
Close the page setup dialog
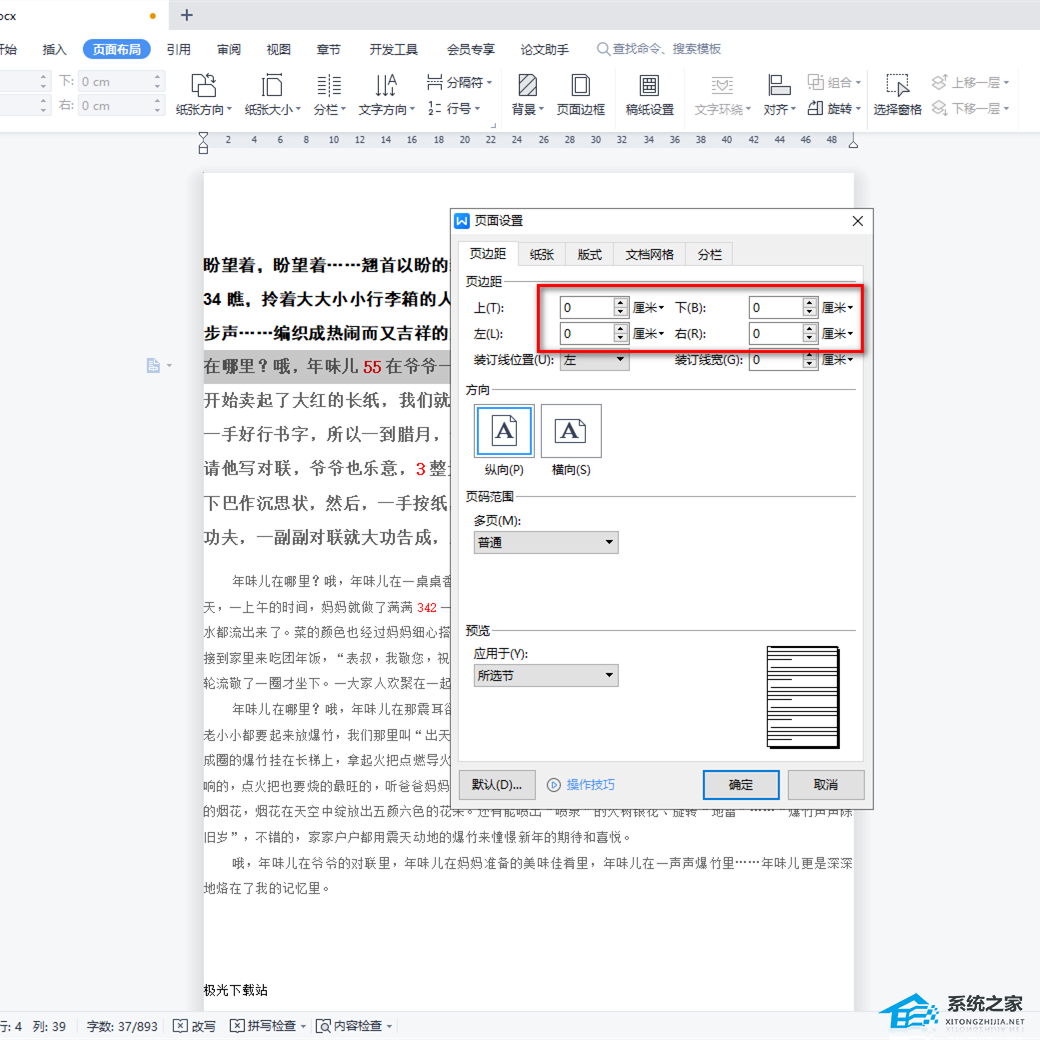(858, 221)
